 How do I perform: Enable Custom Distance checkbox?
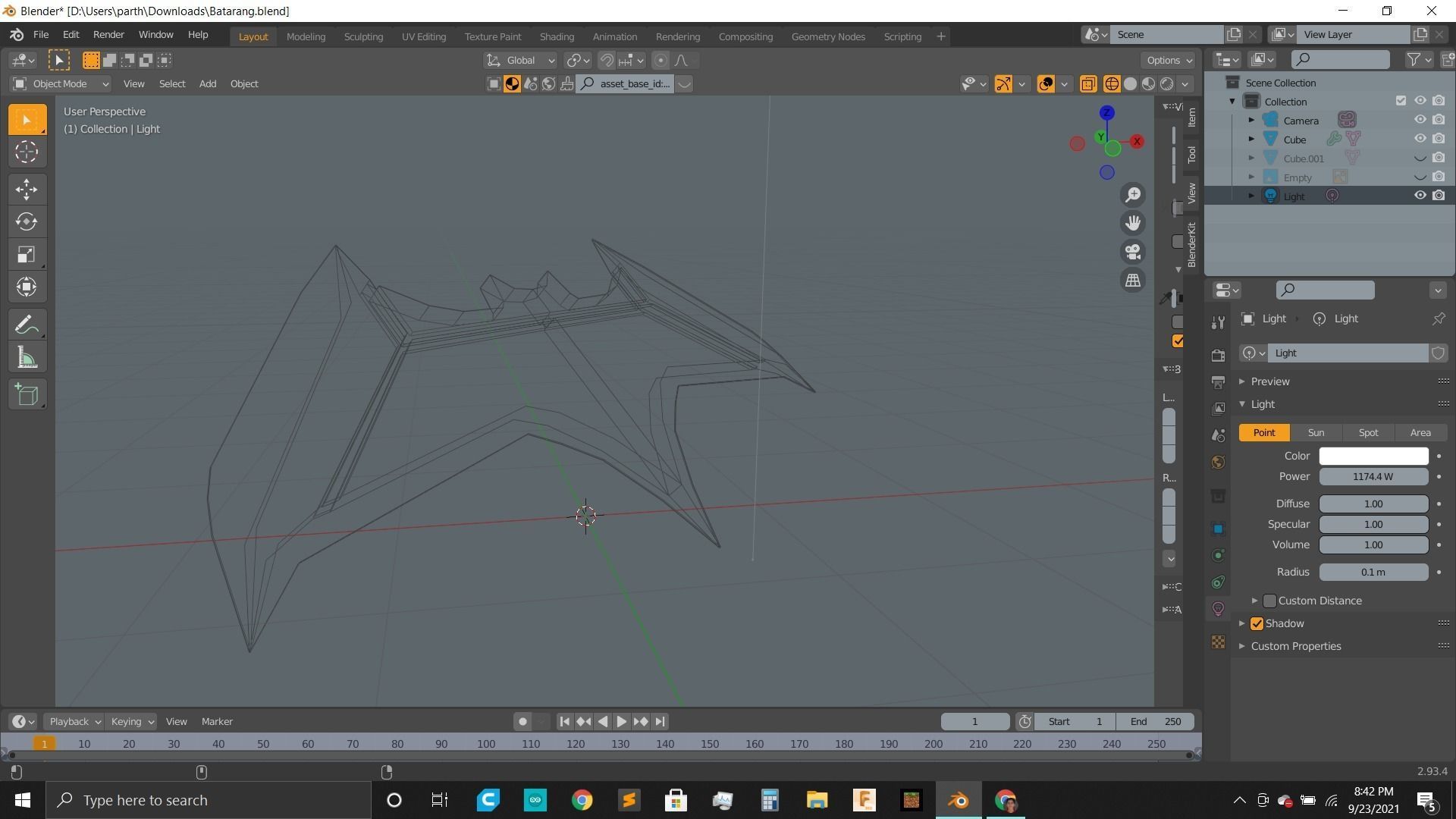(x=1269, y=601)
